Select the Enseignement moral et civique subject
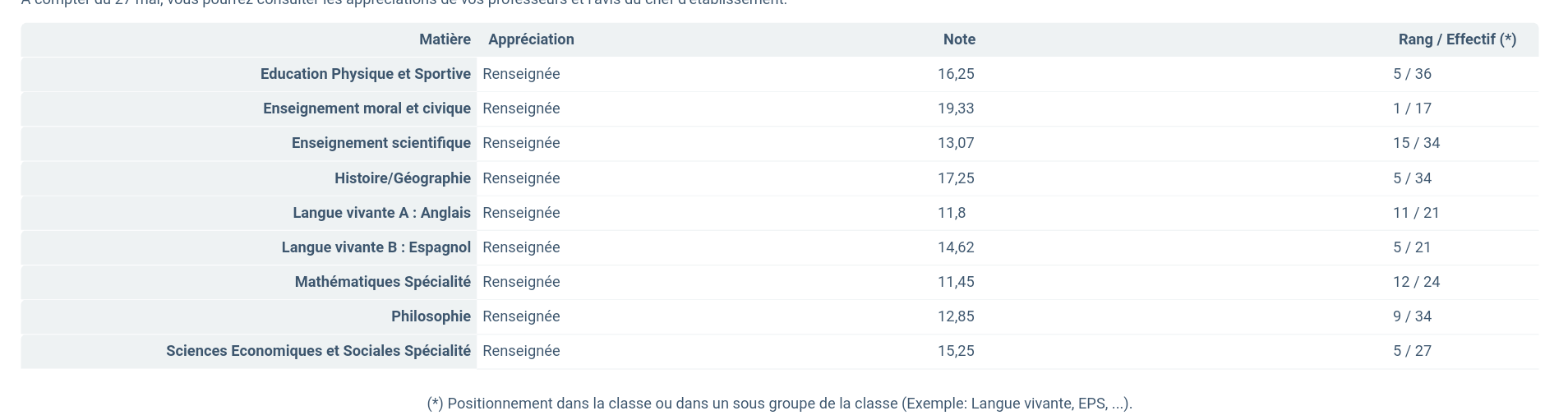 tap(367, 108)
